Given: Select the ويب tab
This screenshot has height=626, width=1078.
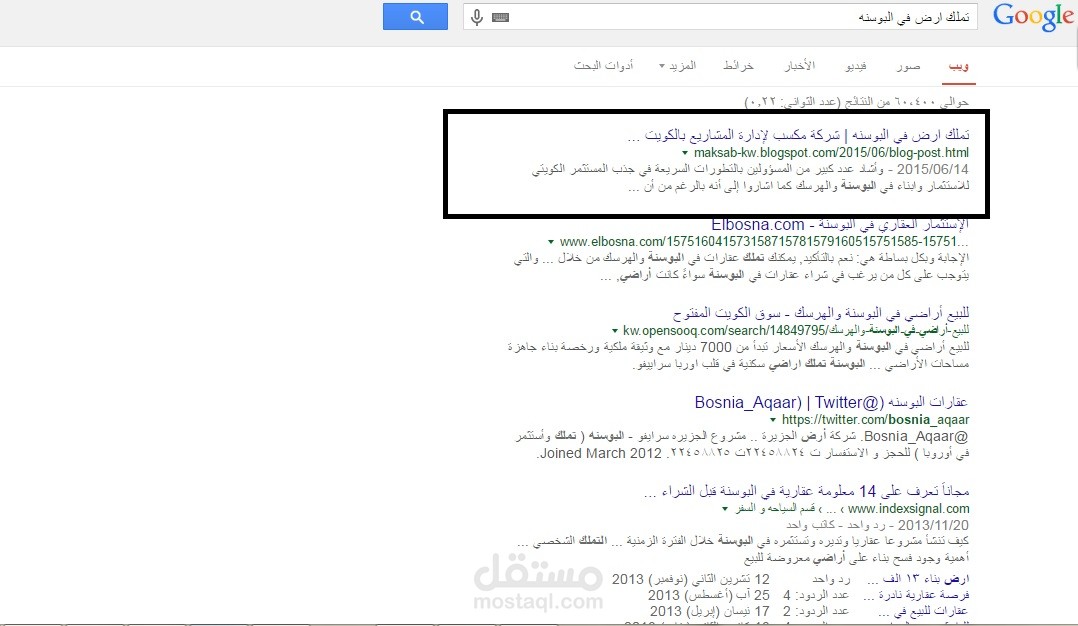Looking at the screenshot, I should coord(958,66).
